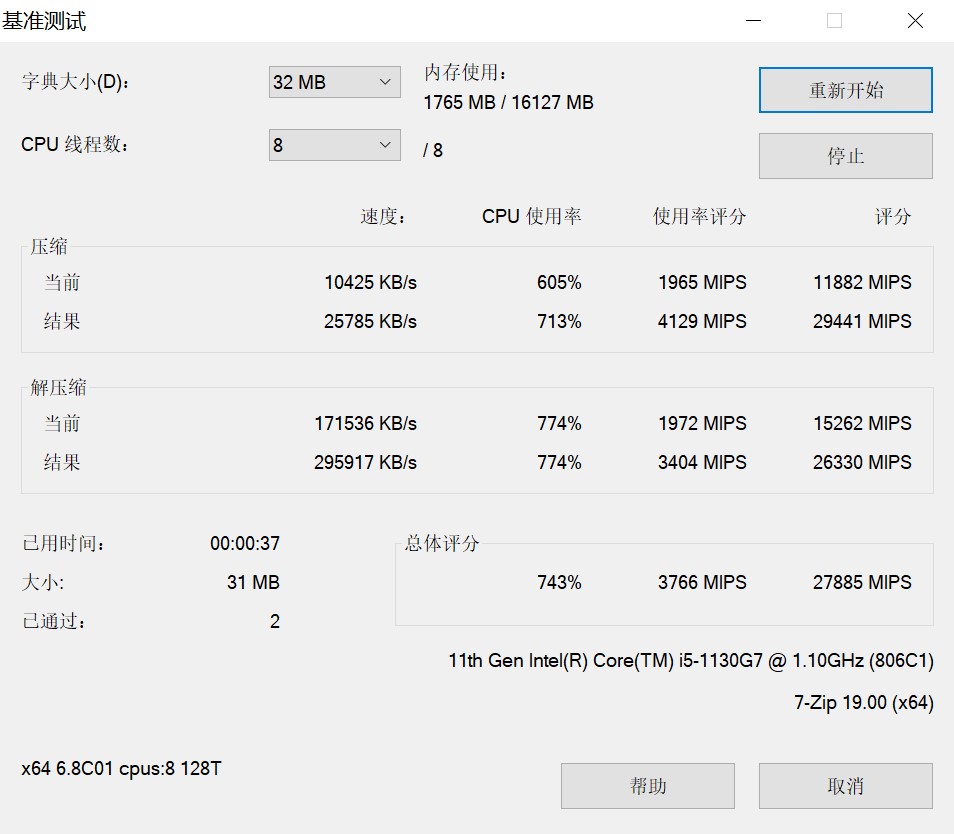Click the elapsed time value 00:00:37
Screen dimensions: 954x834
244,544
